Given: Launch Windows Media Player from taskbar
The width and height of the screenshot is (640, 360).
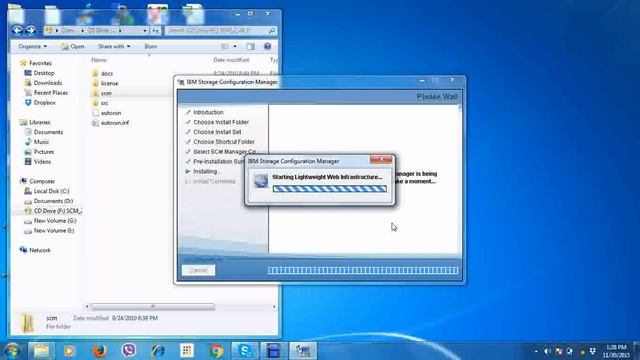Looking at the screenshot, I should point(69,351).
